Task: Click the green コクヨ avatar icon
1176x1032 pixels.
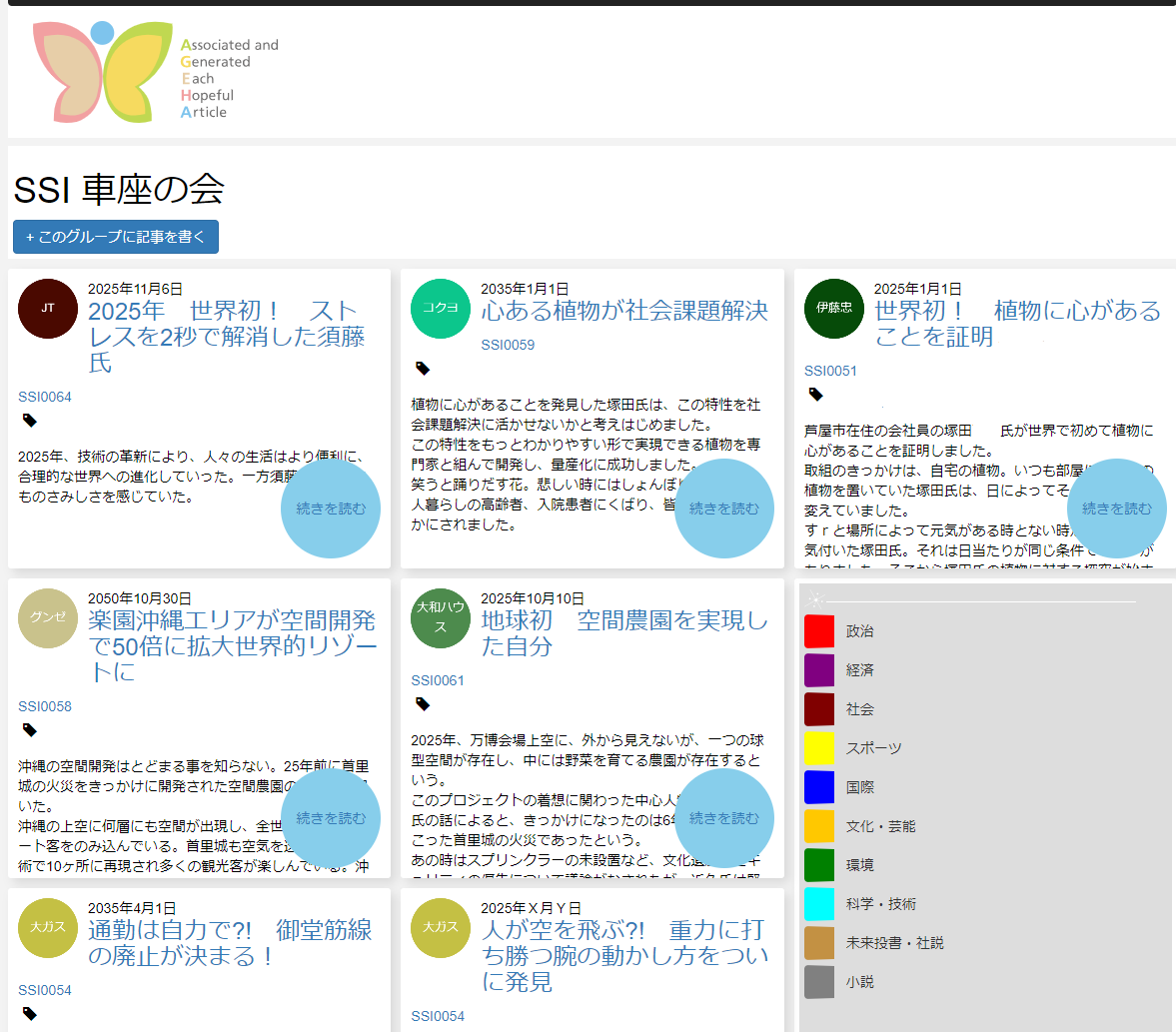Action: click(441, 309)
